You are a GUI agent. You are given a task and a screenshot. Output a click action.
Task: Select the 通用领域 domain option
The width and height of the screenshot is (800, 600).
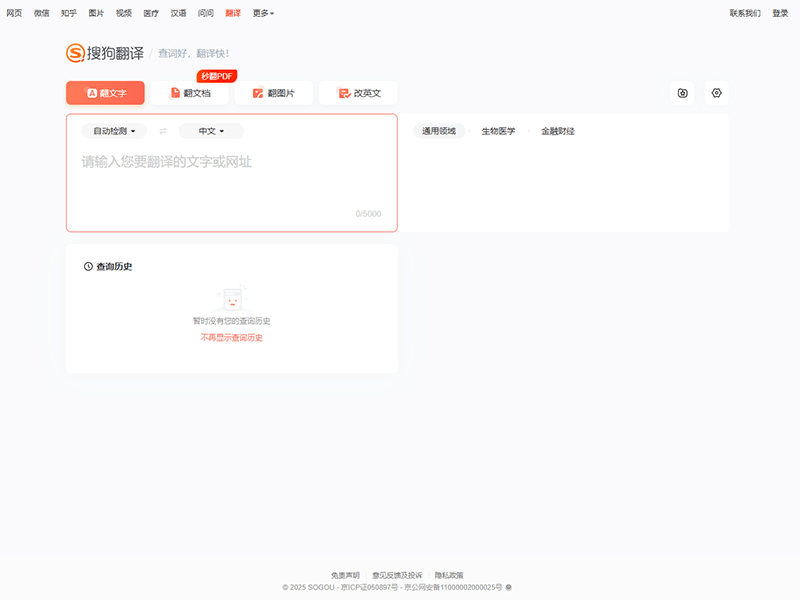tap(439, 131)
